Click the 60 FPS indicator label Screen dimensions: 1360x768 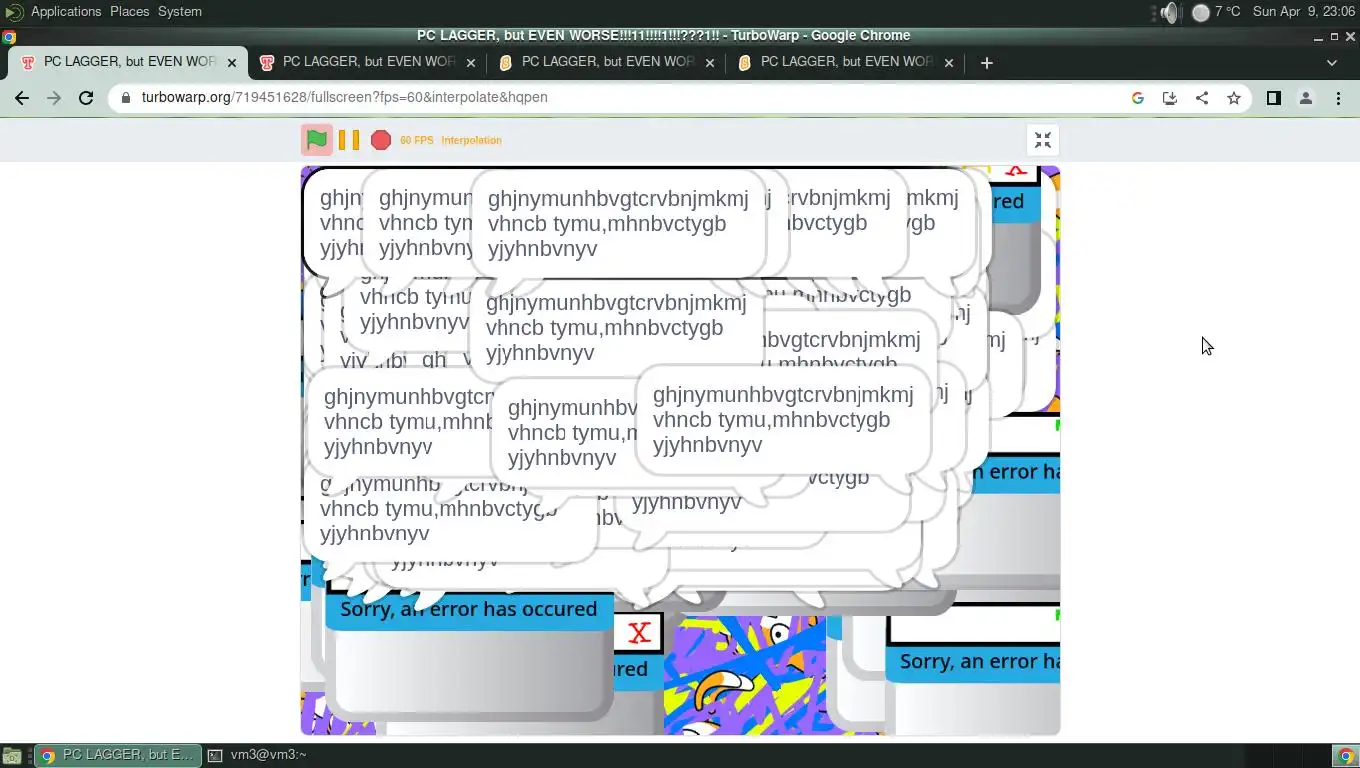pyautogui.click(x=417, y=141)
